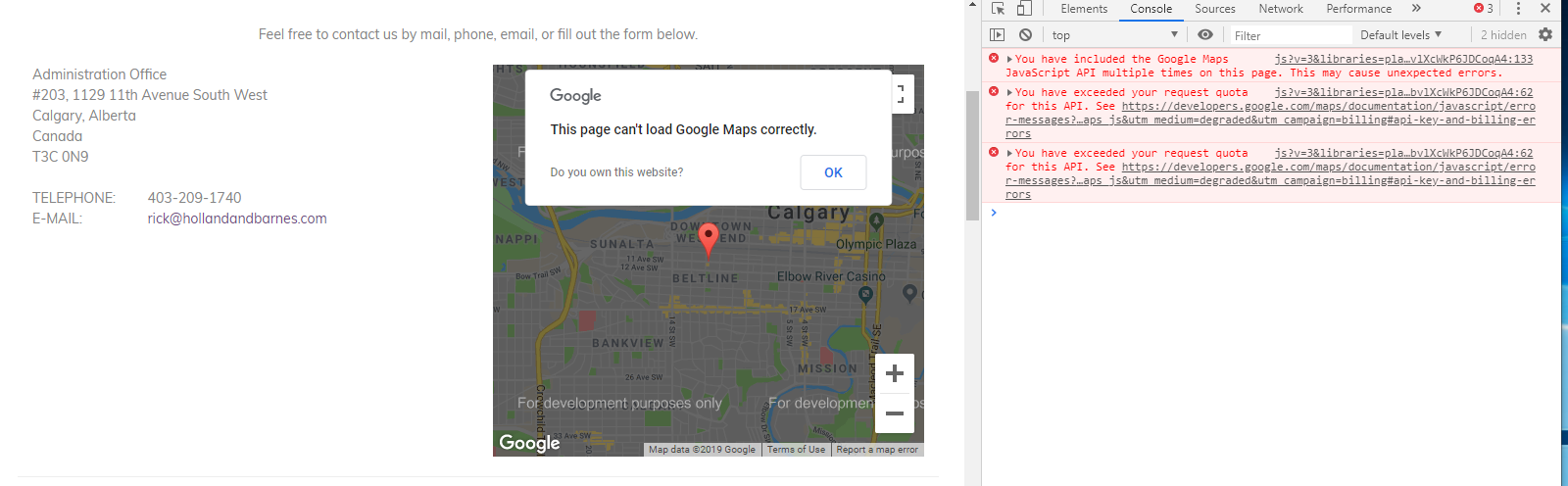Clear the console

click(1025, 34)
